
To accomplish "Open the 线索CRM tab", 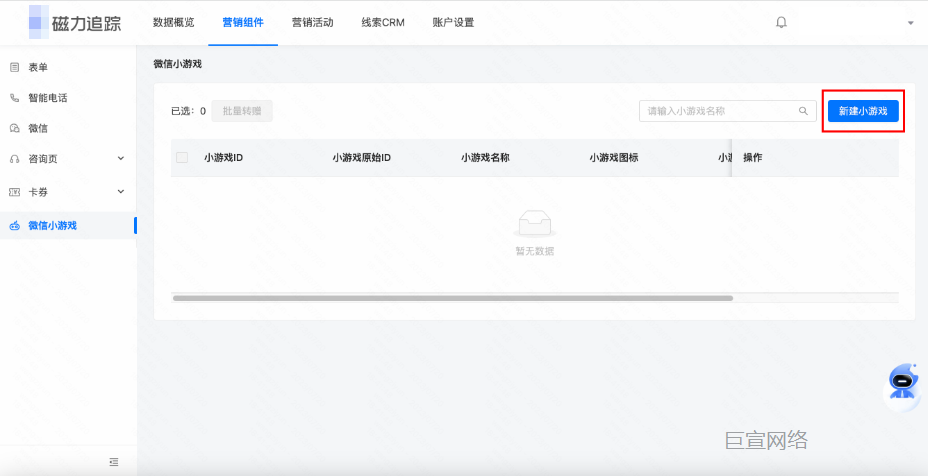I will [383, 22].
